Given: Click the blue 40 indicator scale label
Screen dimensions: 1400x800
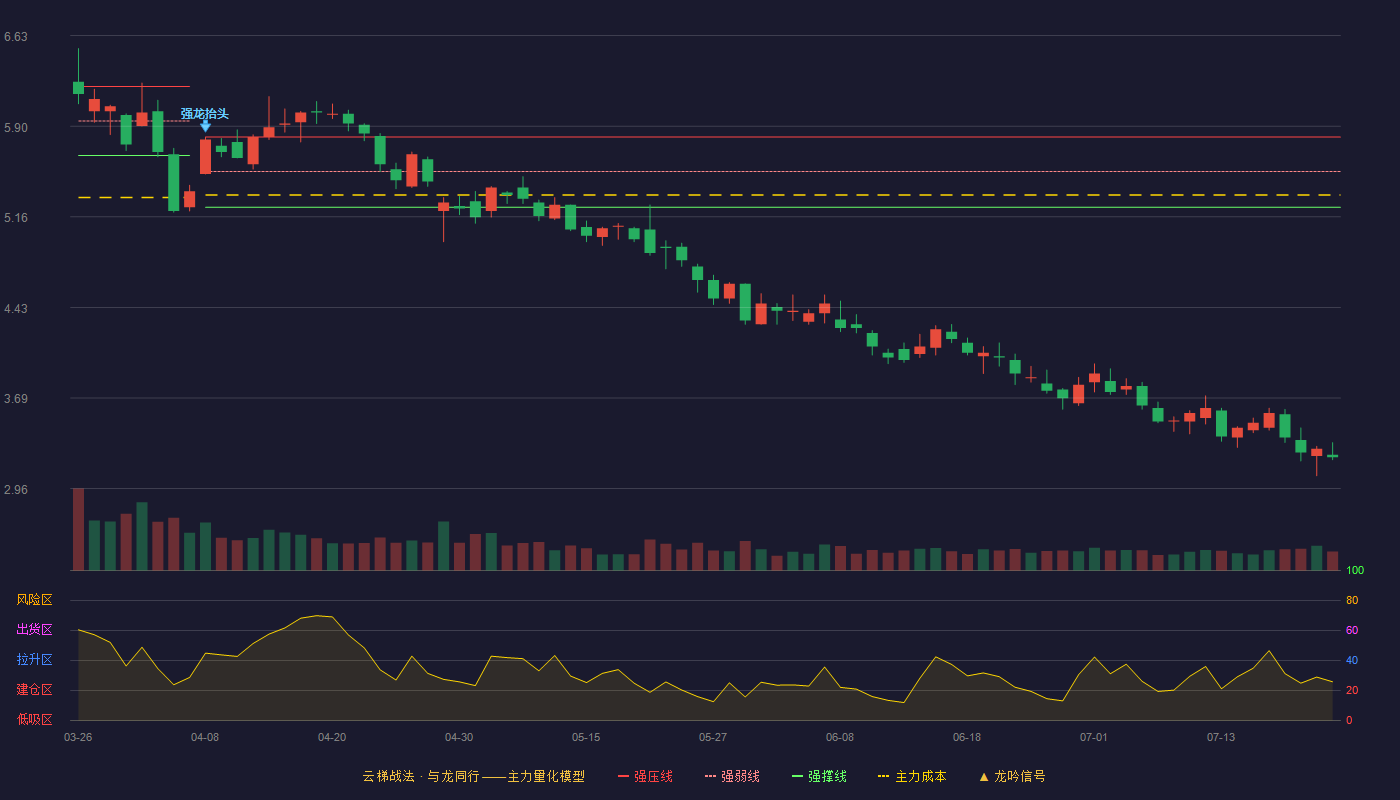Looking at the screenshot, I should pos(1352,660).
